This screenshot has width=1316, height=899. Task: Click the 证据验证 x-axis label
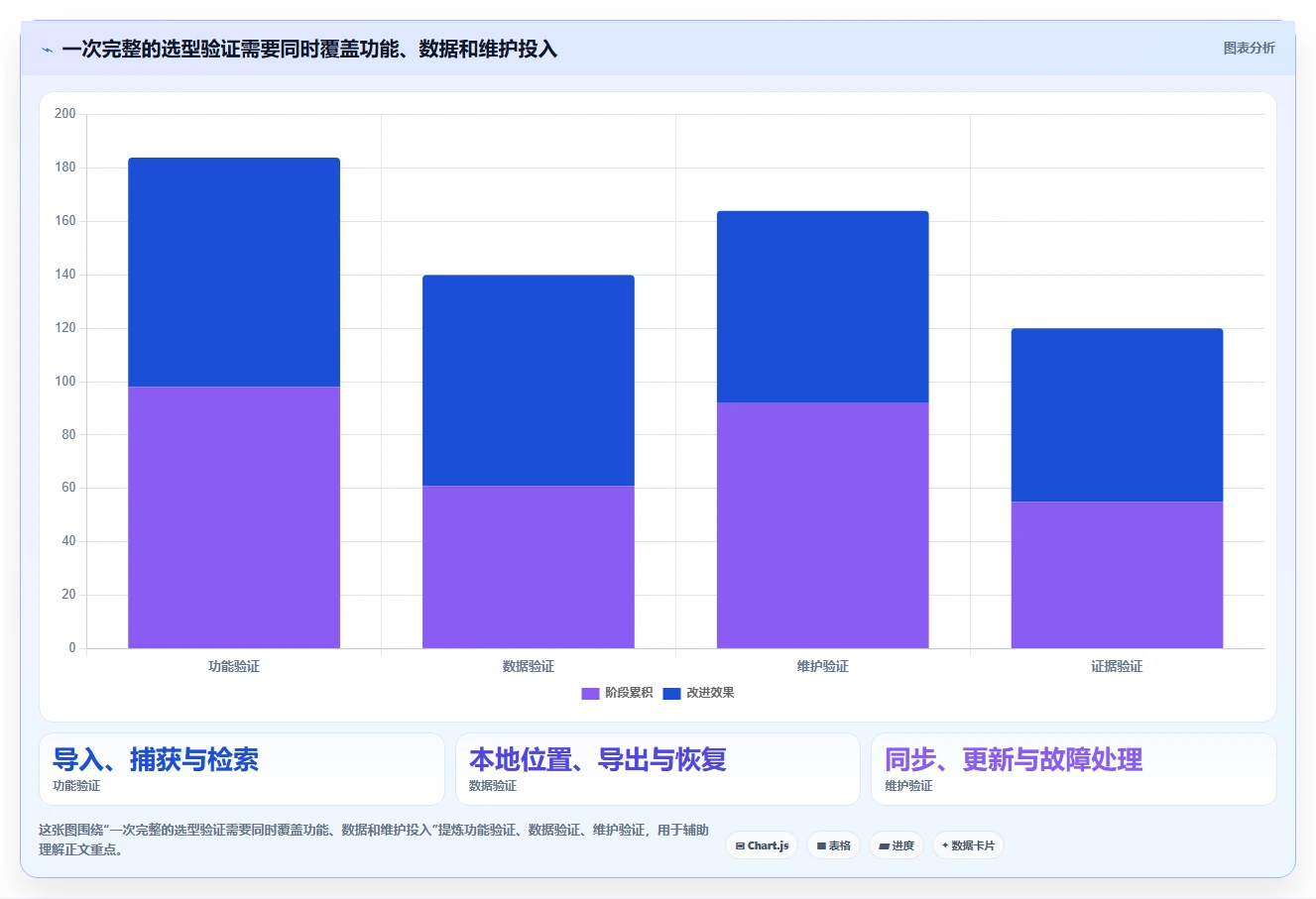pyautogui.click(x=1117, y=666)
